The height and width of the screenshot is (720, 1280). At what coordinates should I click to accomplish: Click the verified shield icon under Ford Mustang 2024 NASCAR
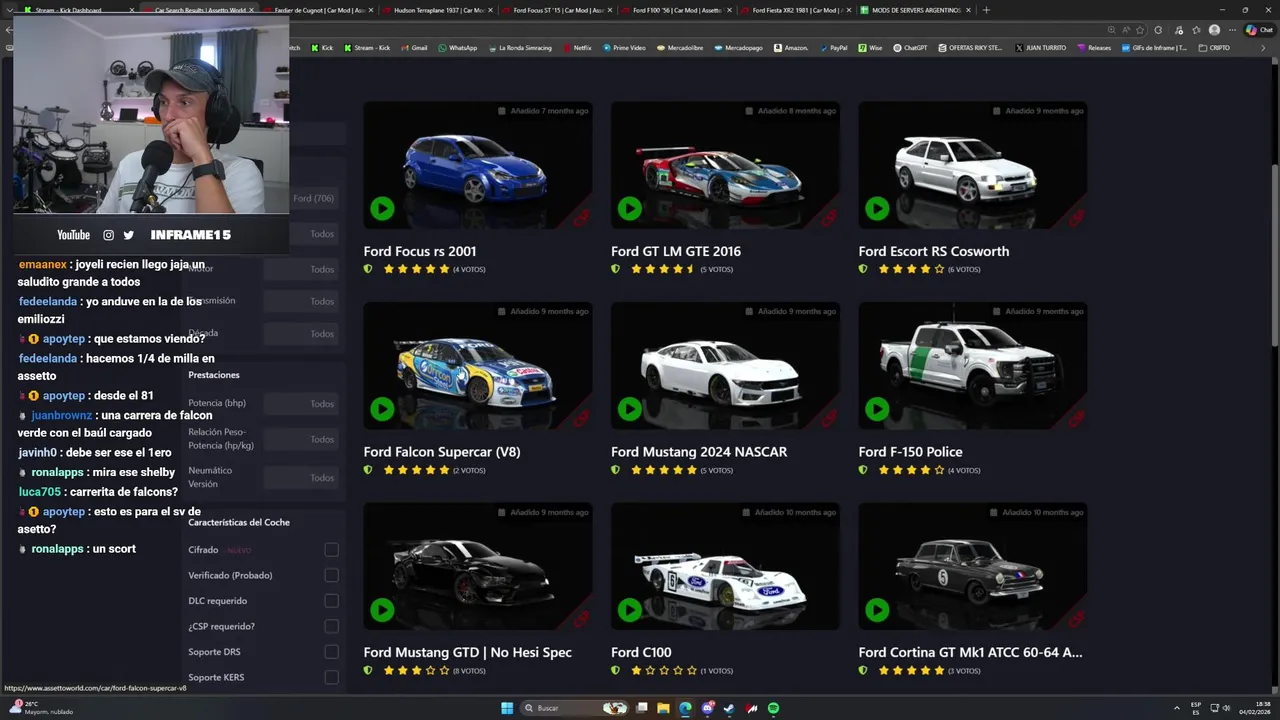[x=615, y=470]
